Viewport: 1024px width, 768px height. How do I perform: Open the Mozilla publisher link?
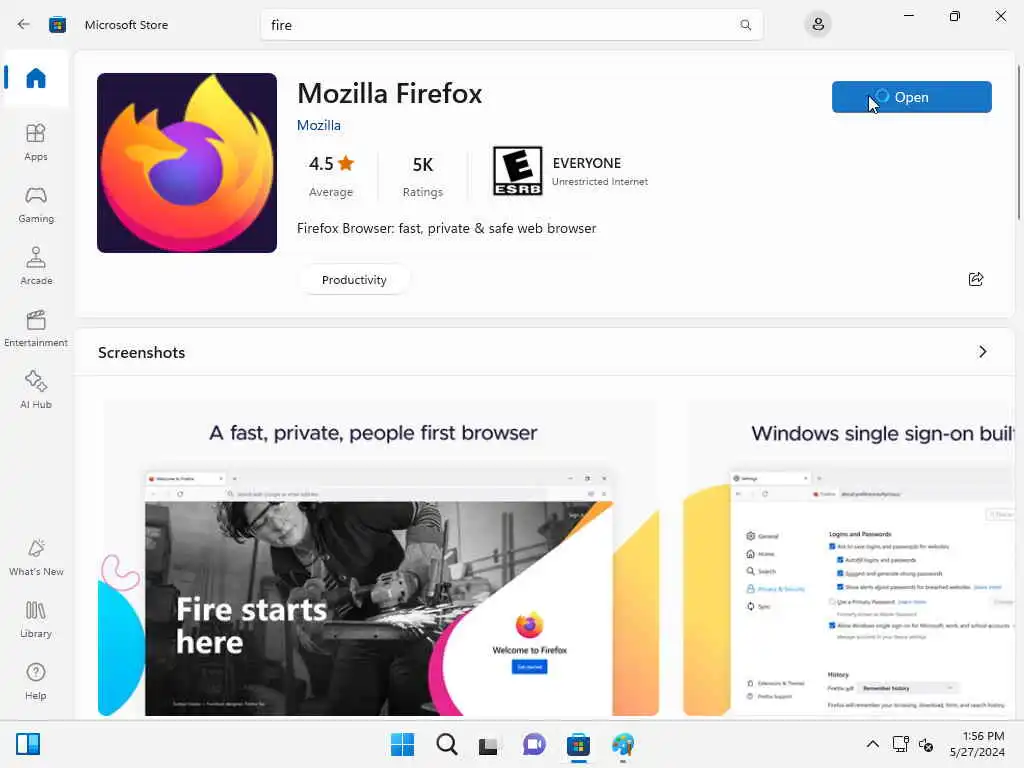pyautogui.click(x=319, y=125)
